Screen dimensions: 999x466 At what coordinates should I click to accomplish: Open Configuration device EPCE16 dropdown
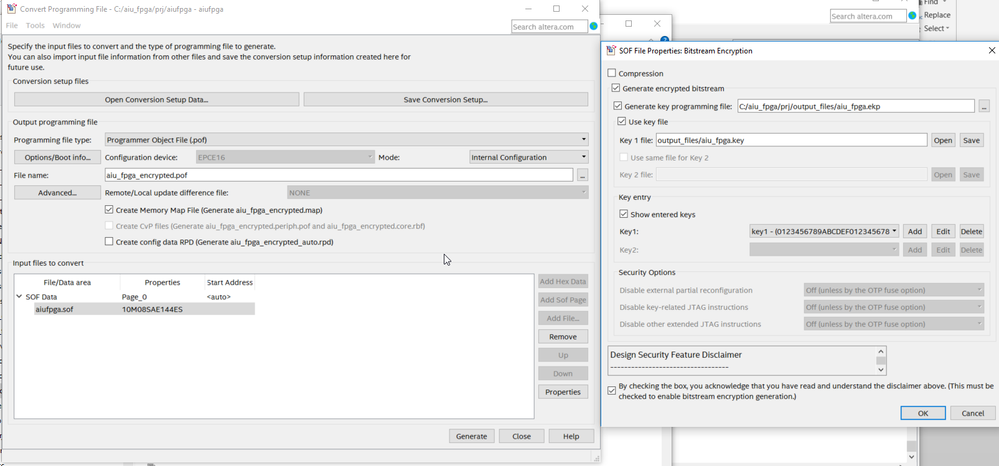[x=285, y=157]
